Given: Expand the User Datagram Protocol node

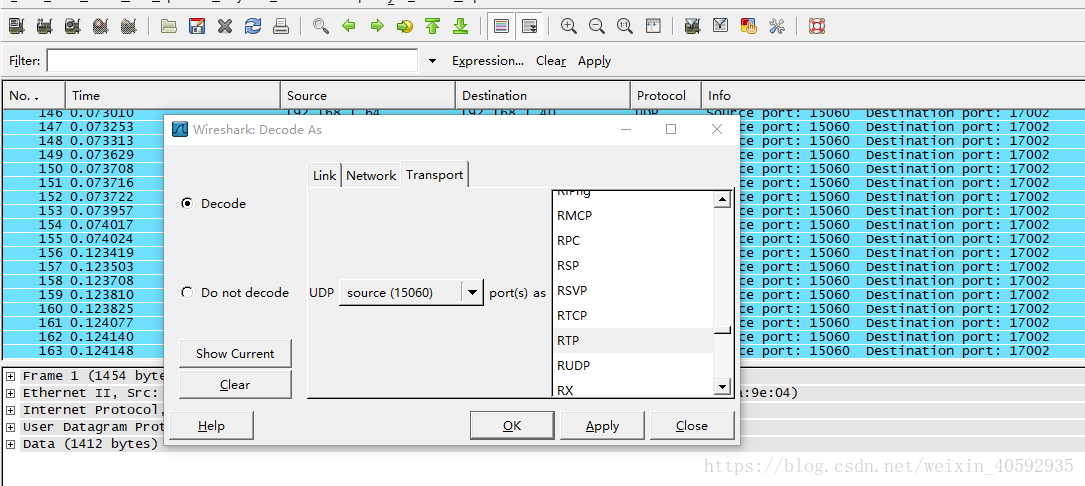Looking at the screenshot, I should click(11, 427).
